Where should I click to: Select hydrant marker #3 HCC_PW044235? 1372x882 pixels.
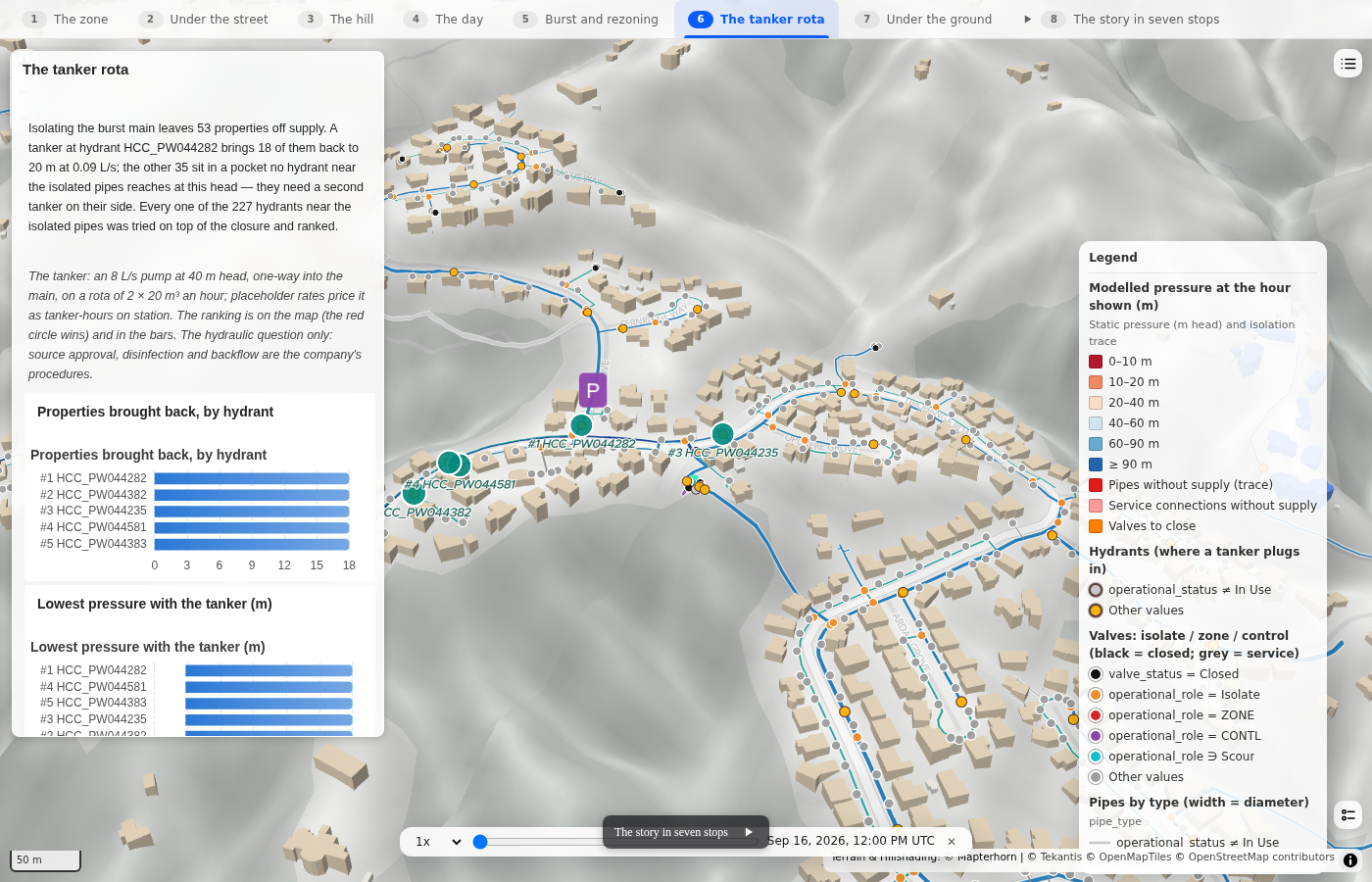click(x=723, y=433)
